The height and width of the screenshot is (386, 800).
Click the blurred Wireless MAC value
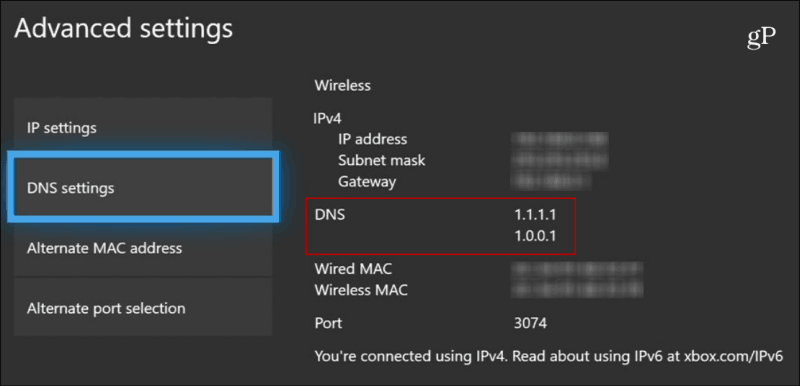(x=578, y=290)
